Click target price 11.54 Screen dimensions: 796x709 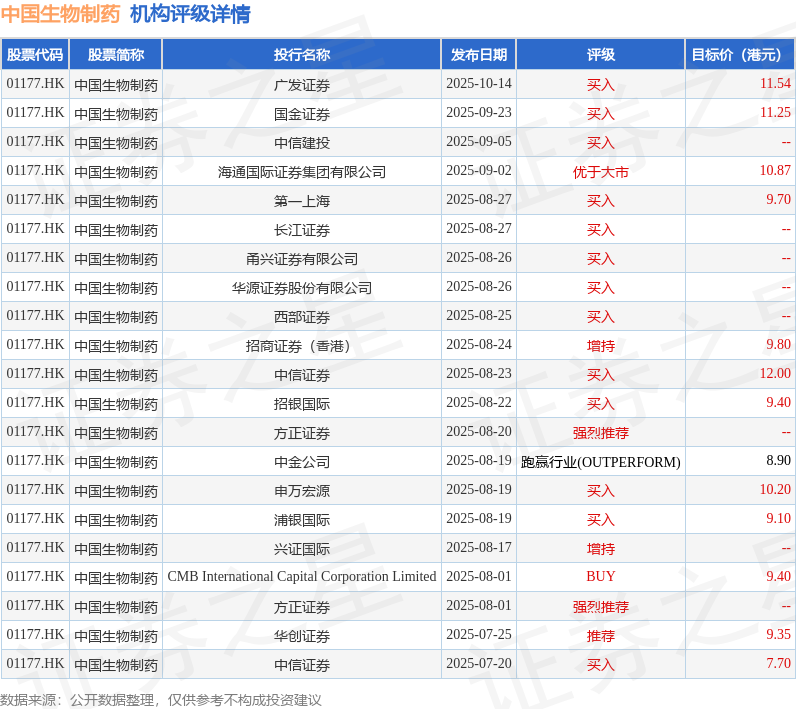pos(775,83)
